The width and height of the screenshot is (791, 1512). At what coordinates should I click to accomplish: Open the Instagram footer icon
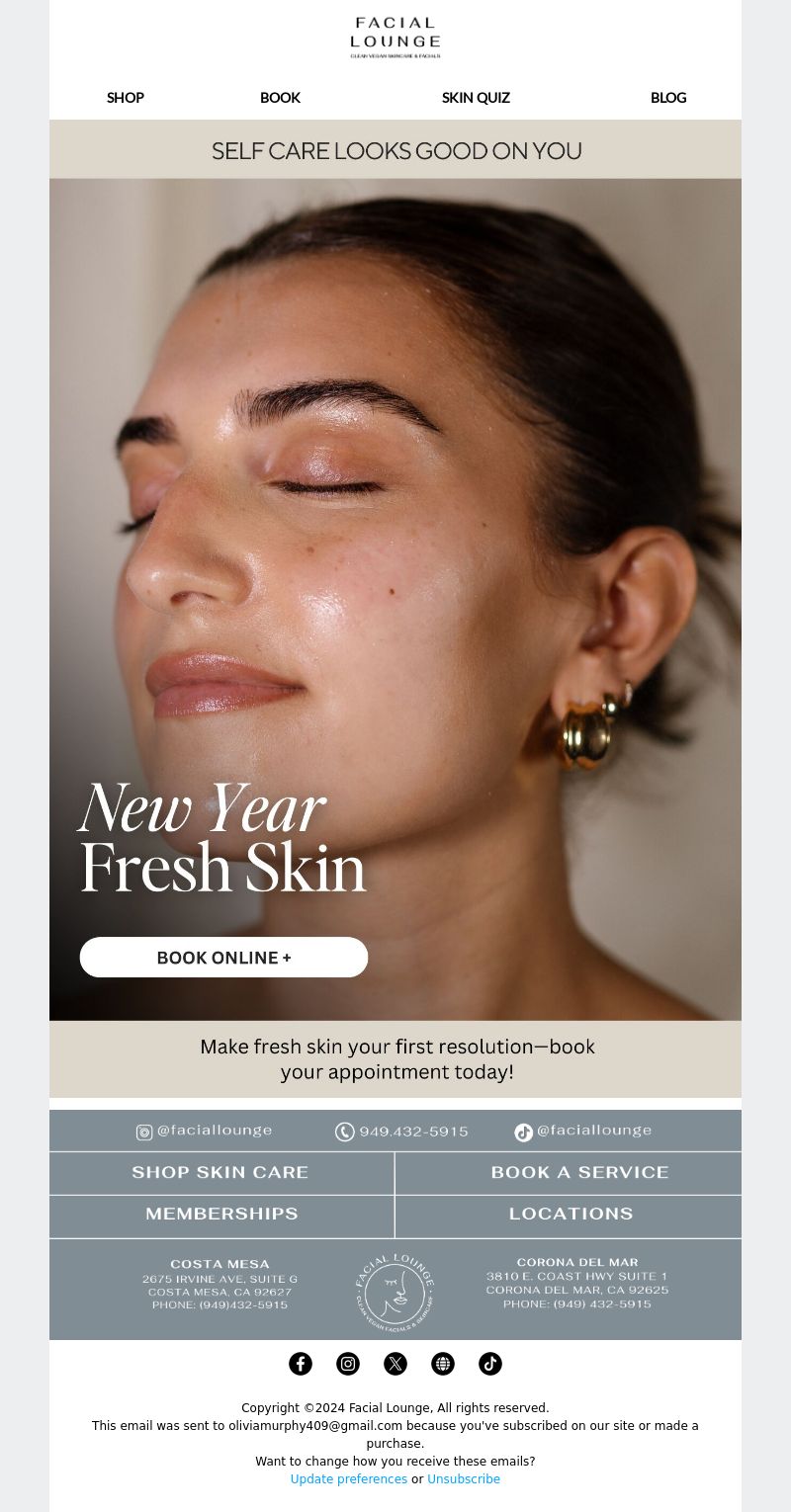348,1364
